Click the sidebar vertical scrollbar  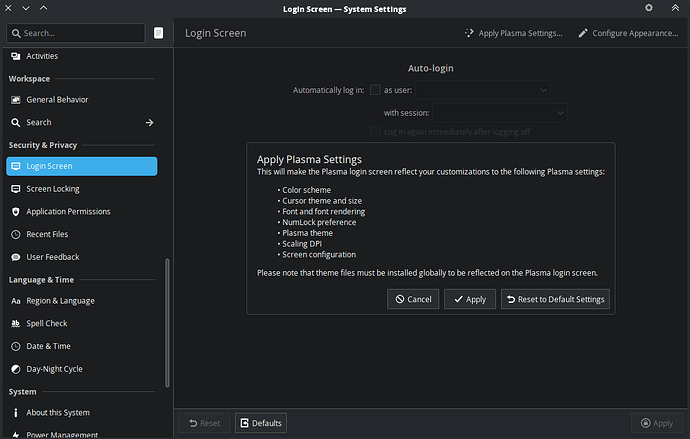[167, 330]
